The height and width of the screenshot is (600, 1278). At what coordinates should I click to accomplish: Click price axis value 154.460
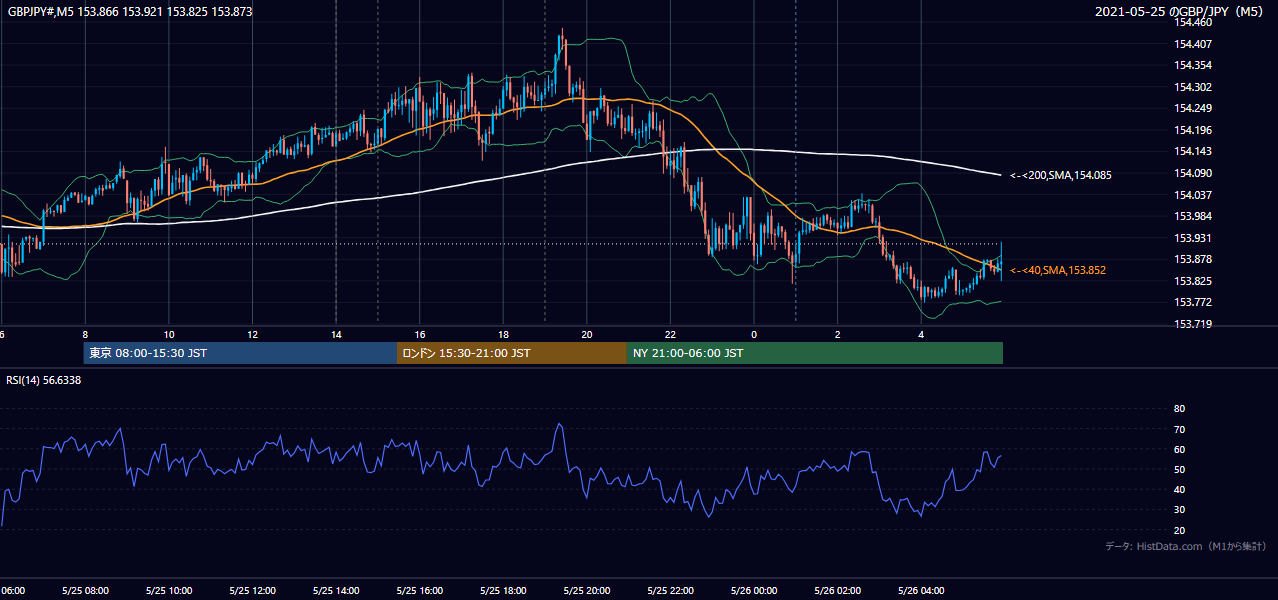1192,22
